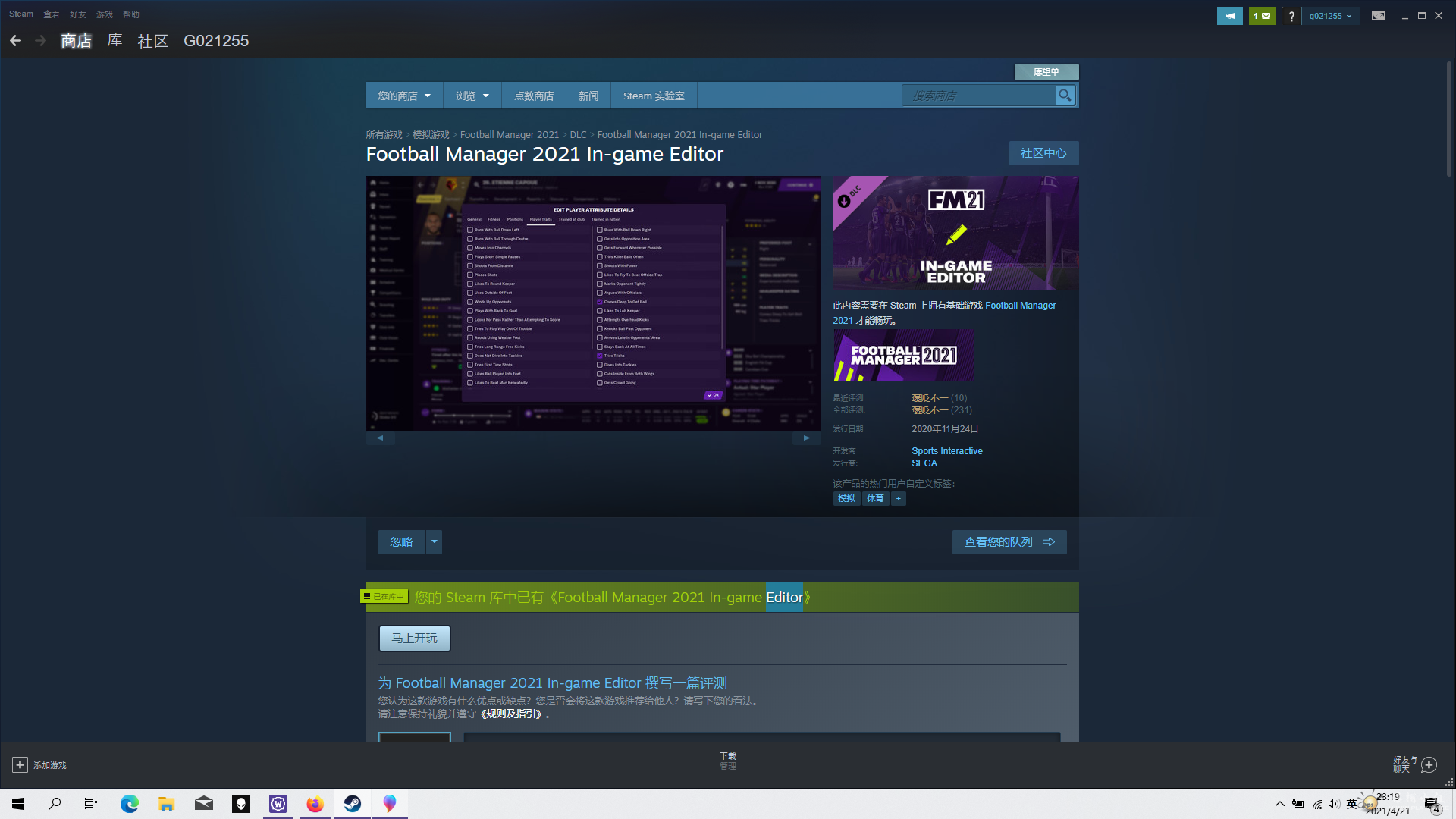Image resolution: width=1456 pixels, height=819 pixels.
Task: Expand the dropdown arrow beside 忽略
Action: [435, 541]
